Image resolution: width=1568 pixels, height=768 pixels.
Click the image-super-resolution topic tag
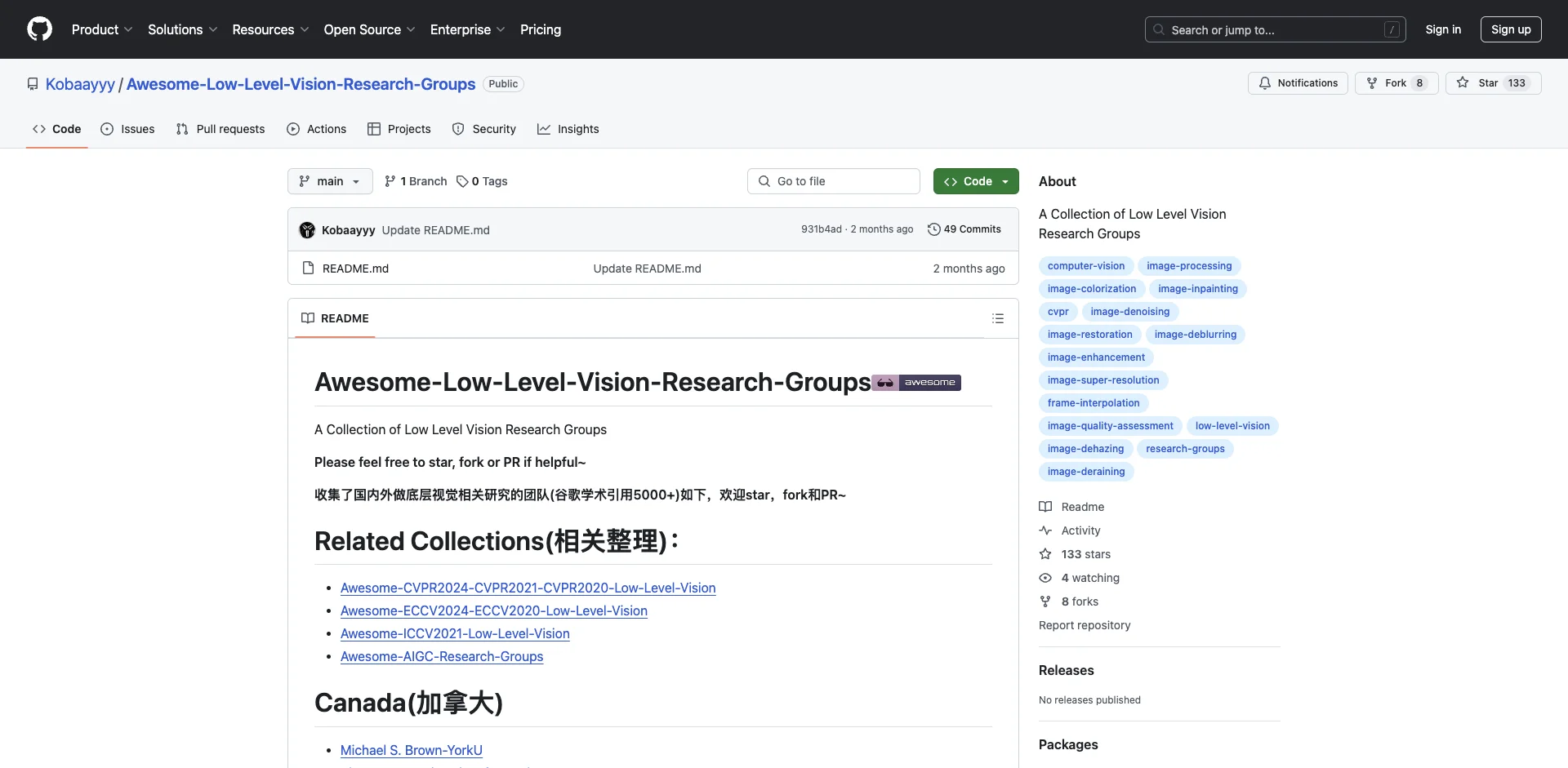tap(1103, 380)
